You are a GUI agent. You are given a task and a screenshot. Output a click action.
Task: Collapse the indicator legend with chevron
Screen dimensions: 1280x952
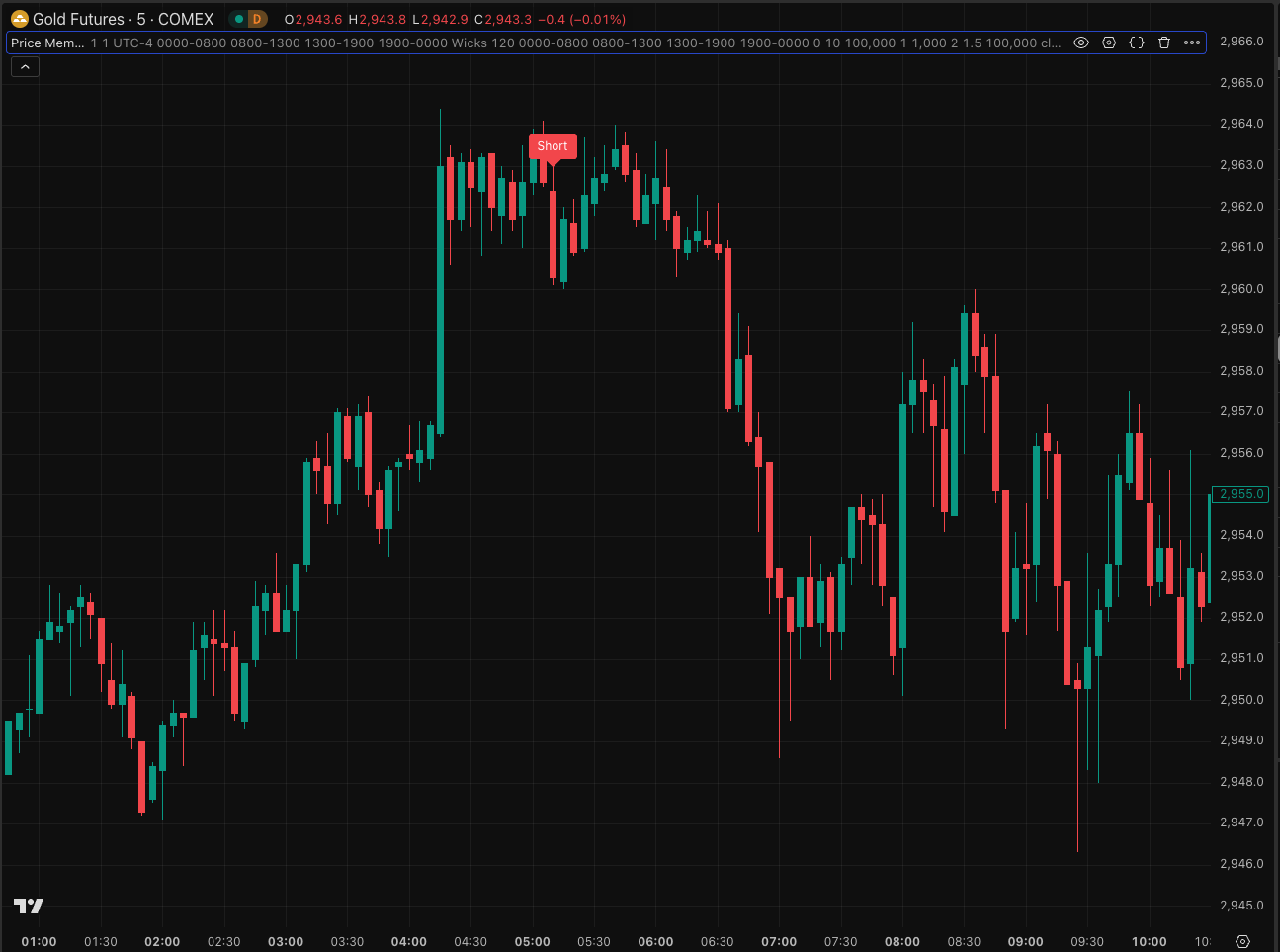point(25,67)
